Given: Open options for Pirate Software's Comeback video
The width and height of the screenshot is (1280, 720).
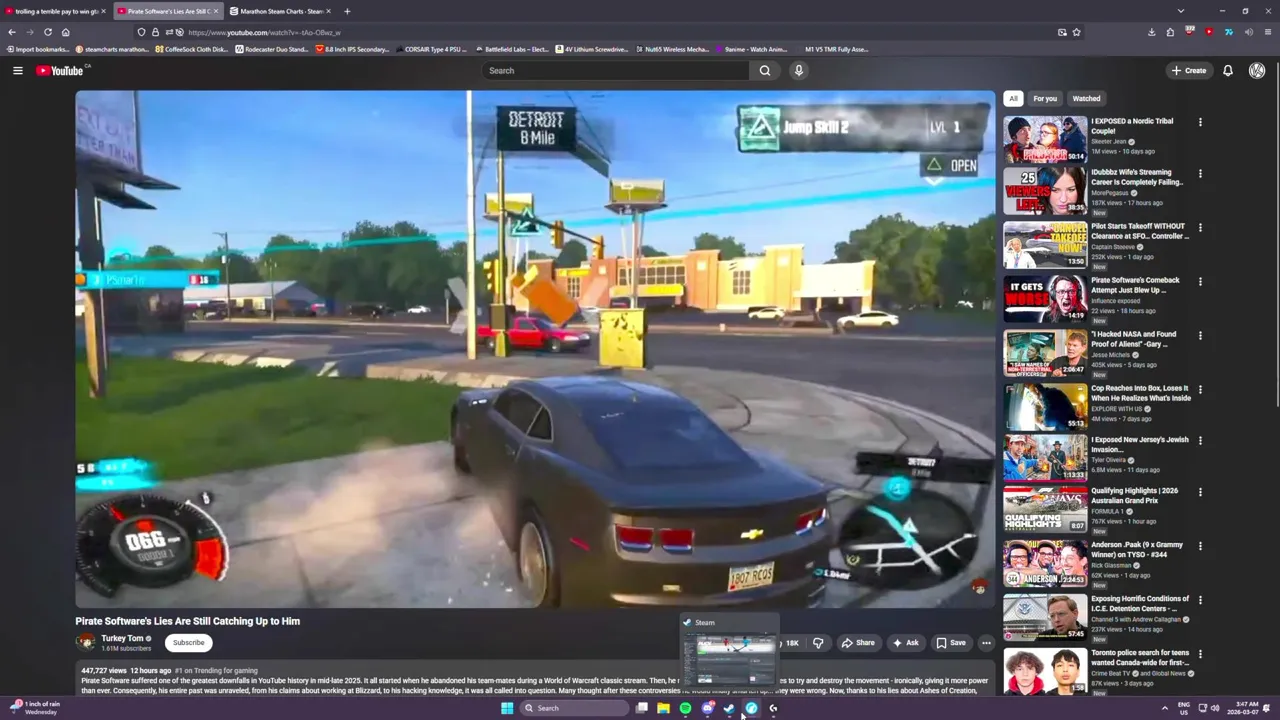Looking at the screenshot, I should point(1200,281).
